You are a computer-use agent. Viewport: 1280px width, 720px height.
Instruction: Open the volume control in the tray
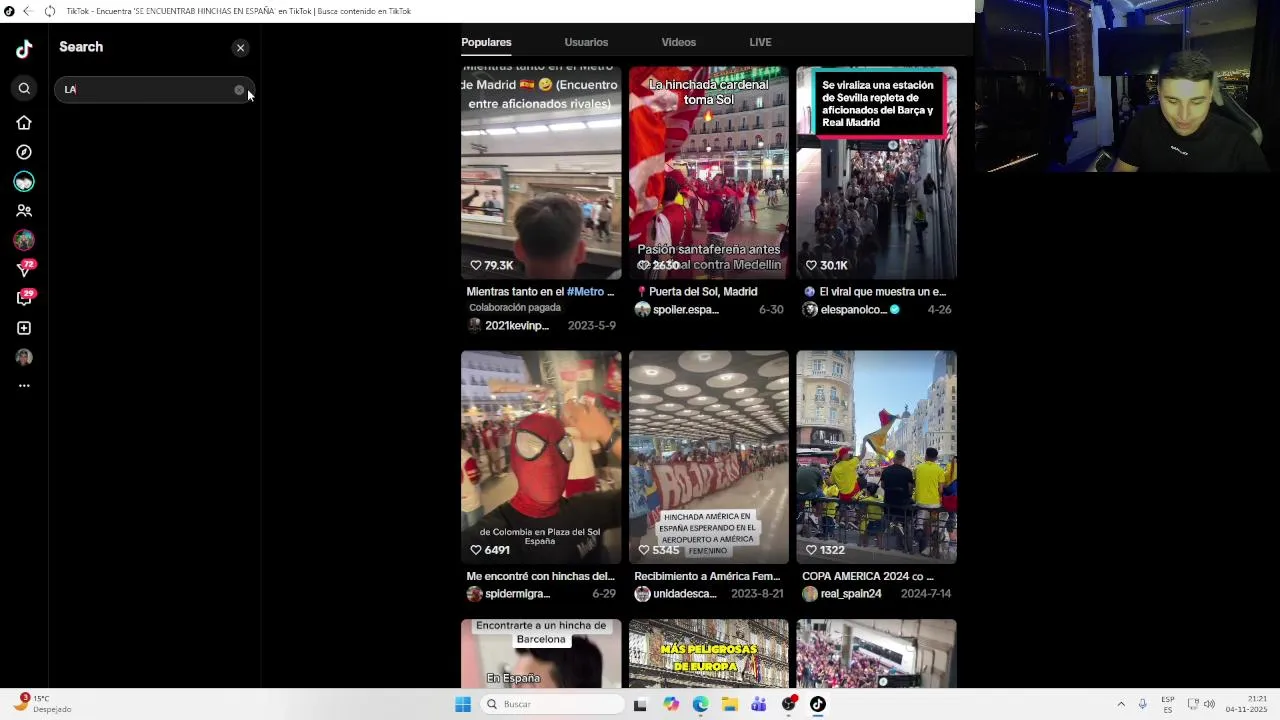click(1209, 705)
